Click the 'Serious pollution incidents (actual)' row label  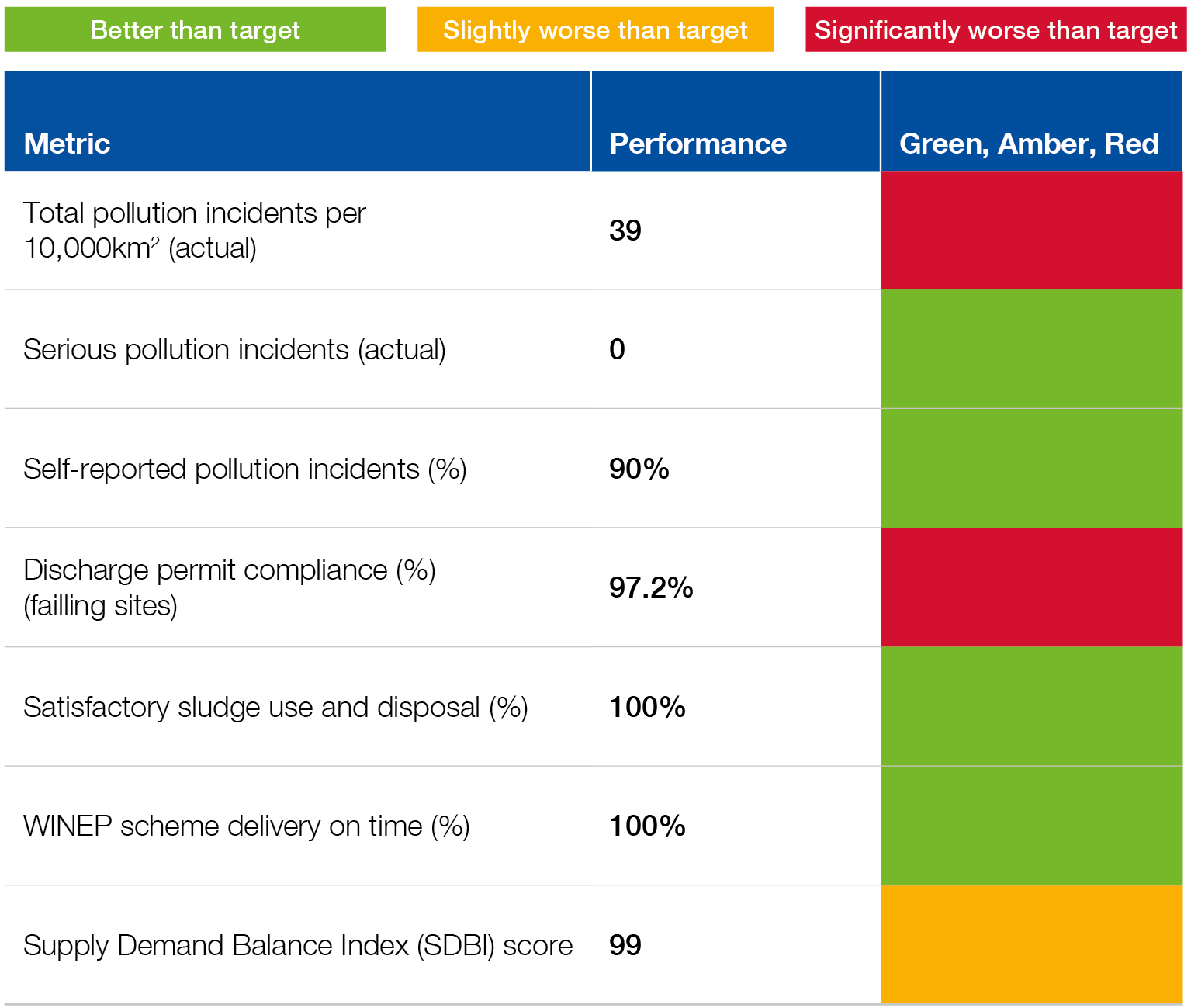tap(234, 350)
